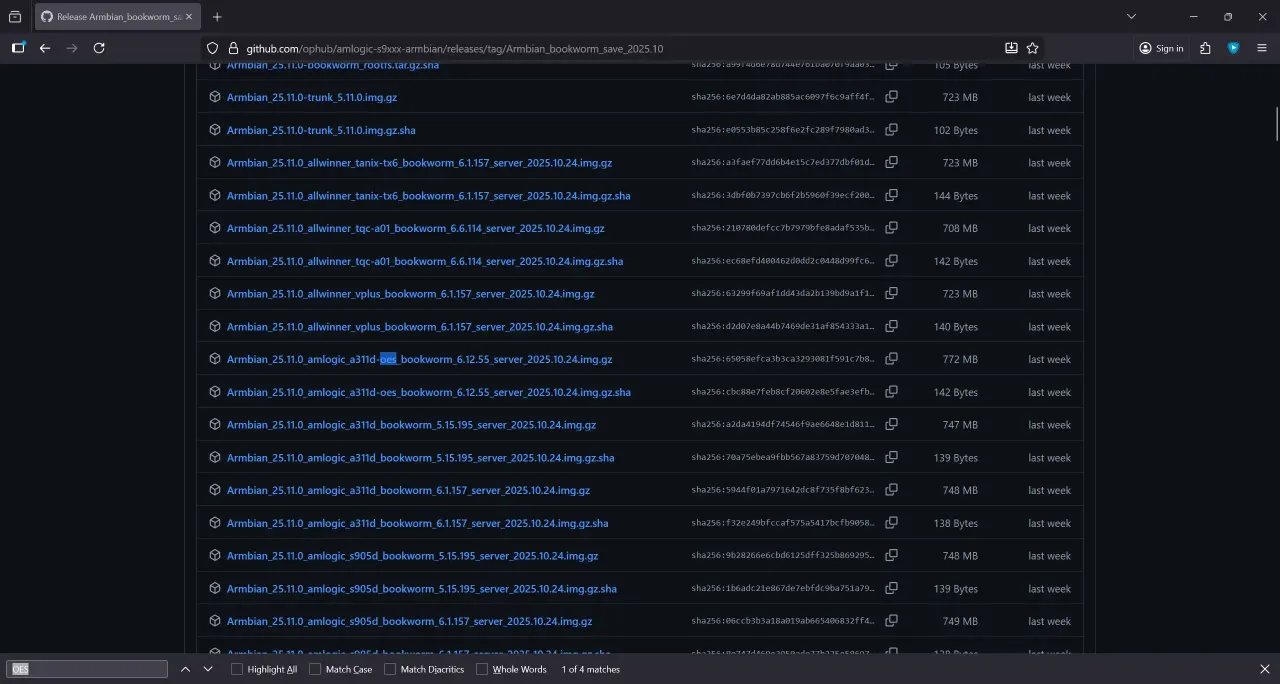Reload the GitHub release page
1280x684 pixels.
(99, 48)
